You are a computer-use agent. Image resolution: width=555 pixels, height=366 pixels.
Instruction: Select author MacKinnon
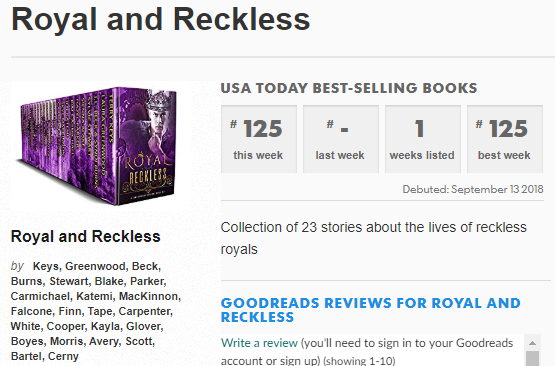[149, 296]
